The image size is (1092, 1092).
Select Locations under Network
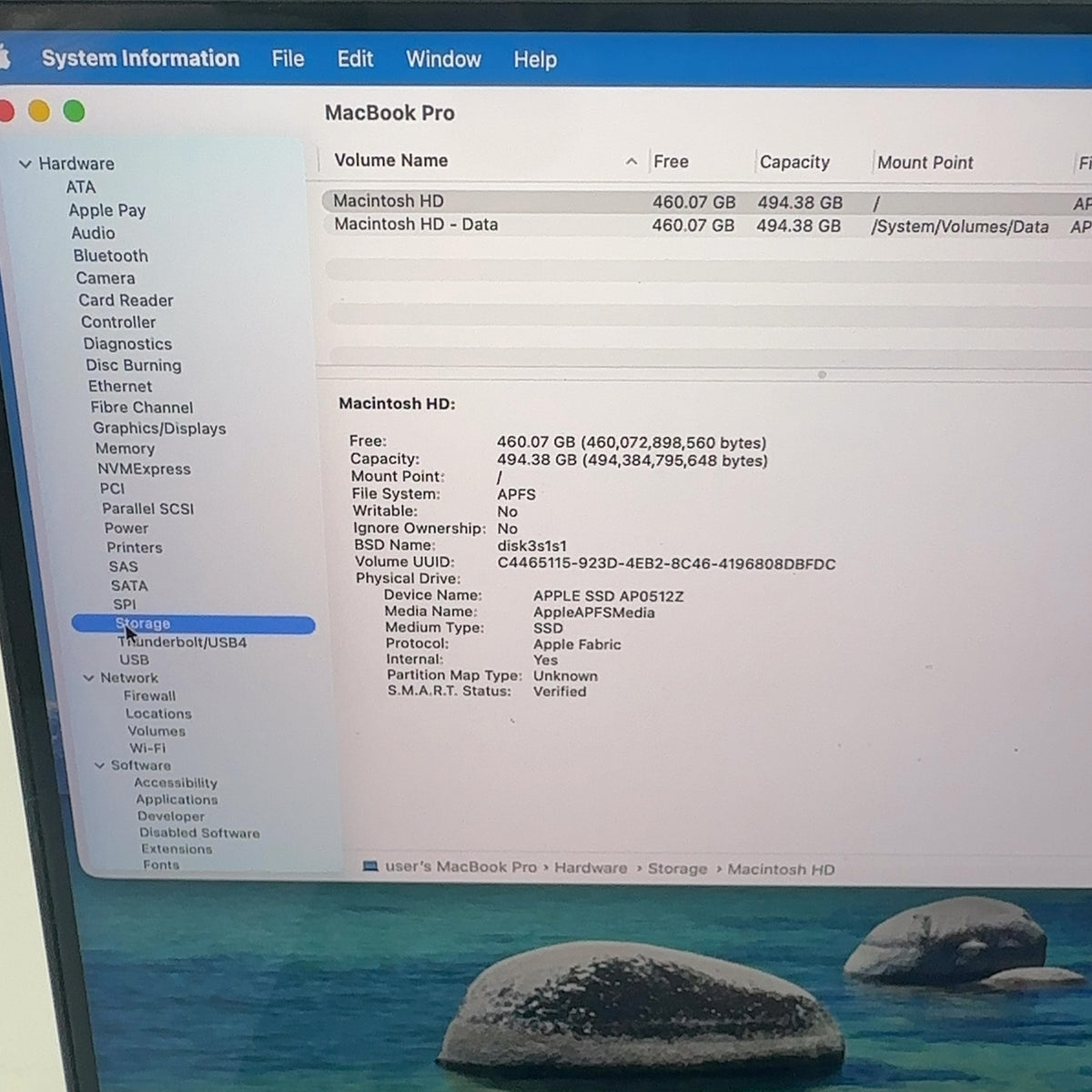(158, 713)
